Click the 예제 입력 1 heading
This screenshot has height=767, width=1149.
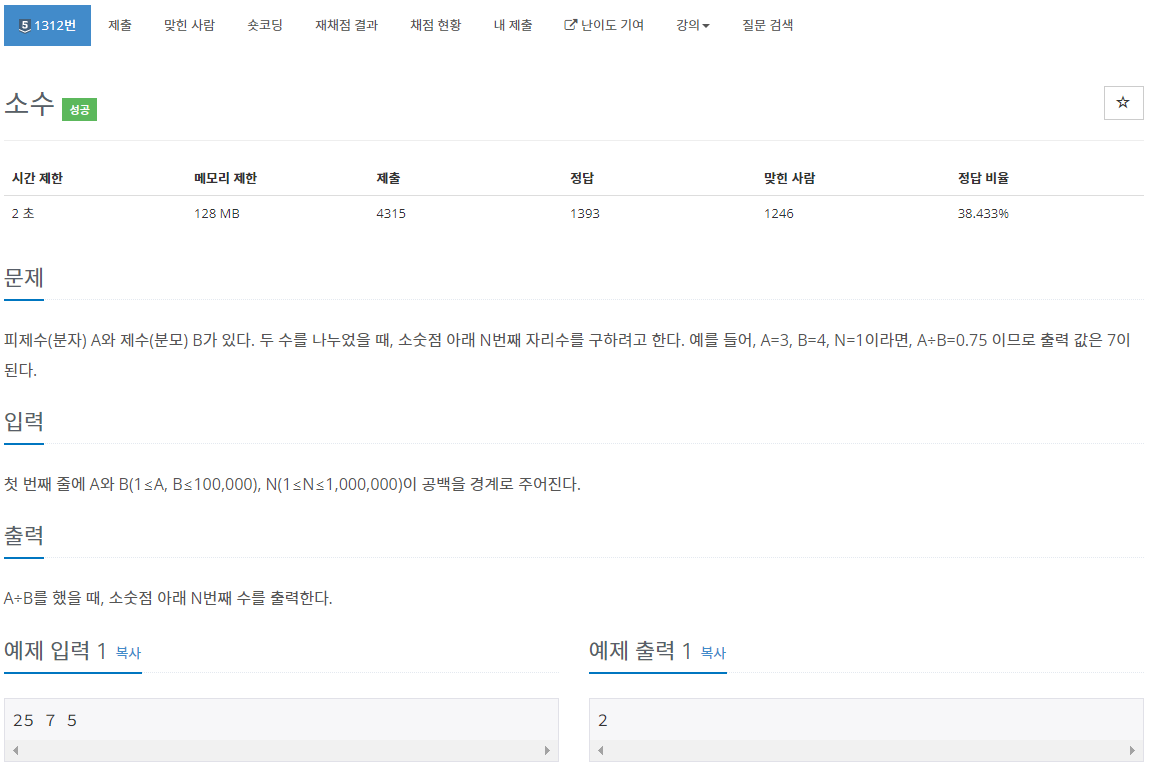tap(56, 651)
